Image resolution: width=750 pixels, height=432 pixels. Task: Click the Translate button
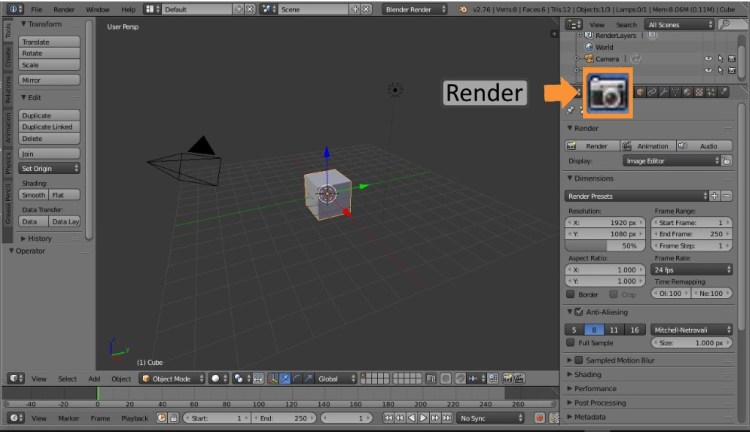pos(49,42)
